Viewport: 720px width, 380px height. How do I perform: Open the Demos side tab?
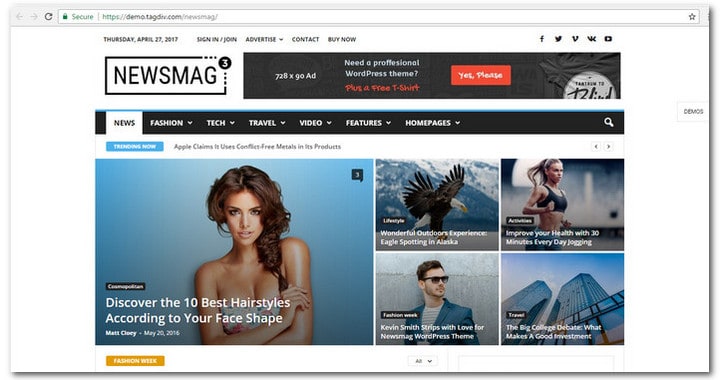(693, 112)
